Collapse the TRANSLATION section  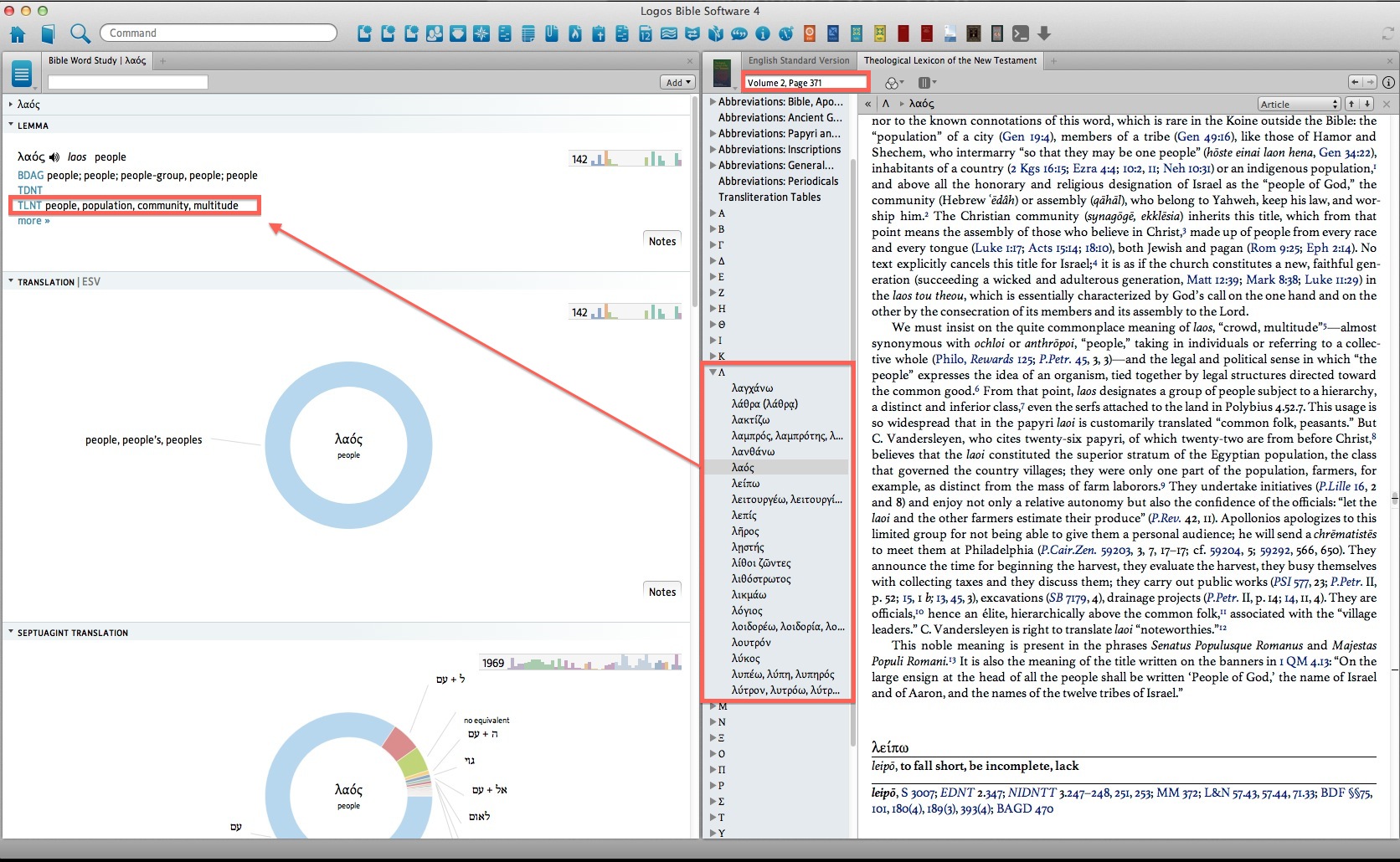click(11, 281)
